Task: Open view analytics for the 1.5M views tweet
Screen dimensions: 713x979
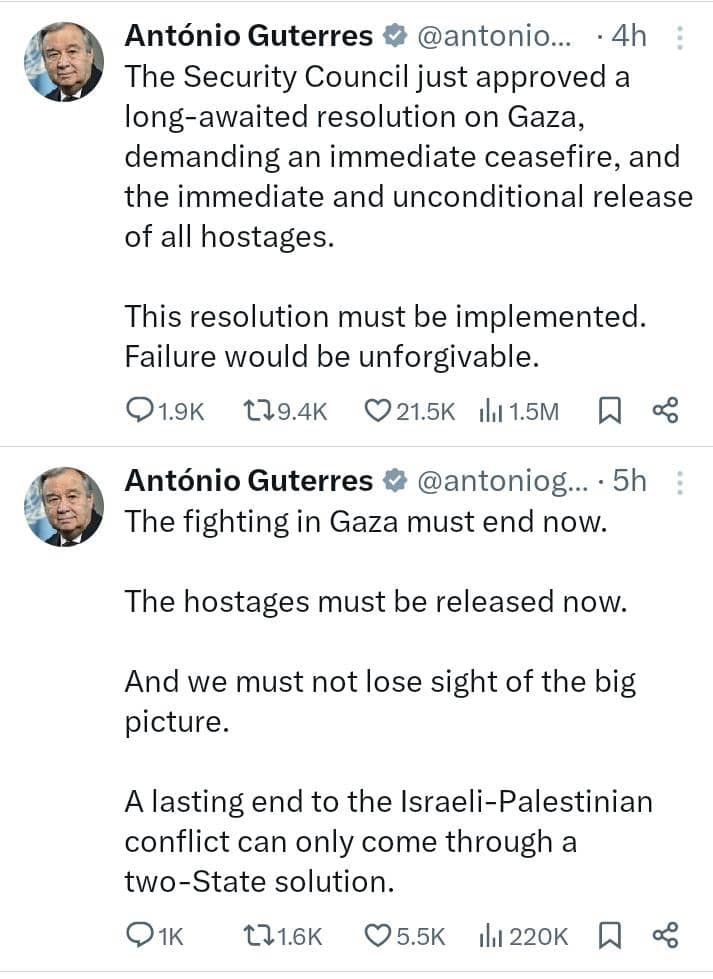Action: coord(491,410)
